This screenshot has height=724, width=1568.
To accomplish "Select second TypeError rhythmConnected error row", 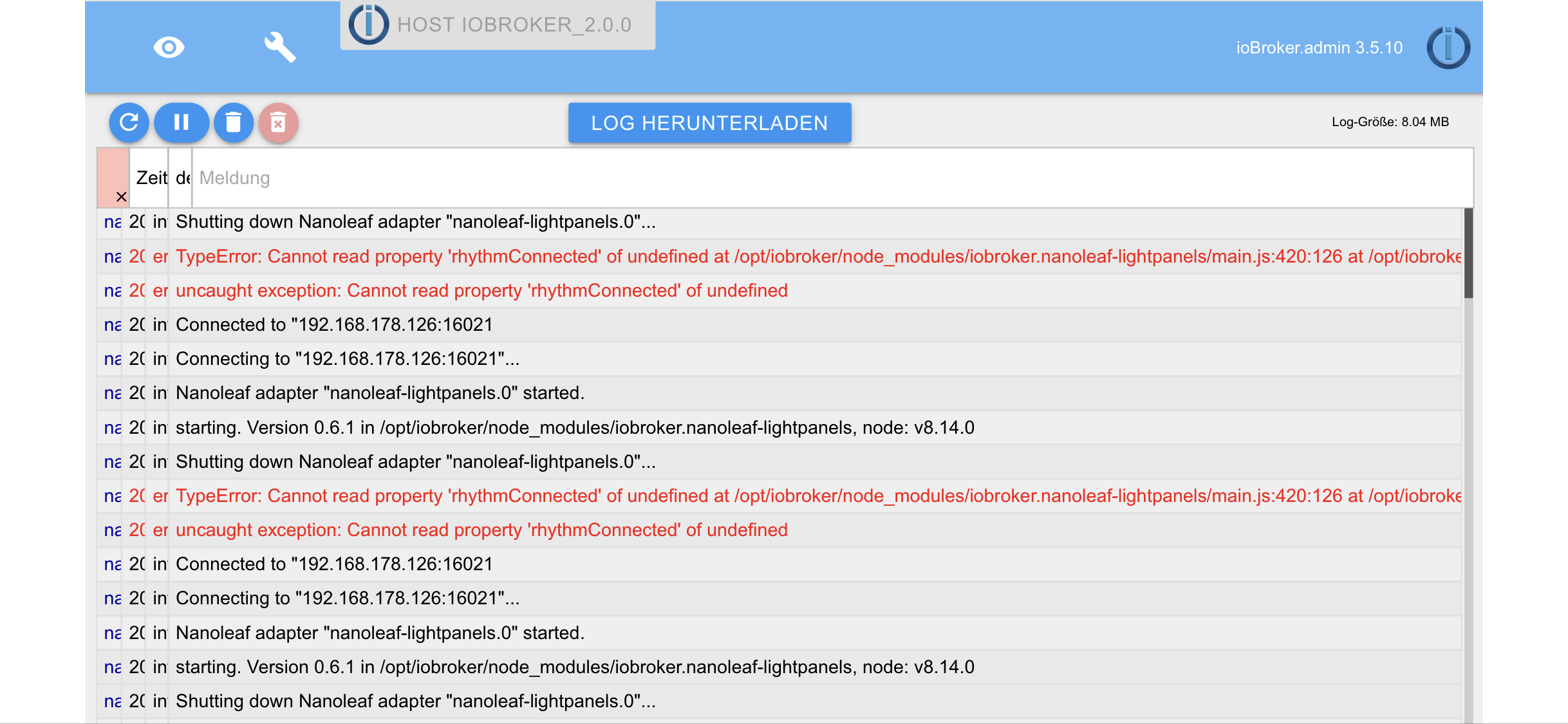I will (779, 496).
